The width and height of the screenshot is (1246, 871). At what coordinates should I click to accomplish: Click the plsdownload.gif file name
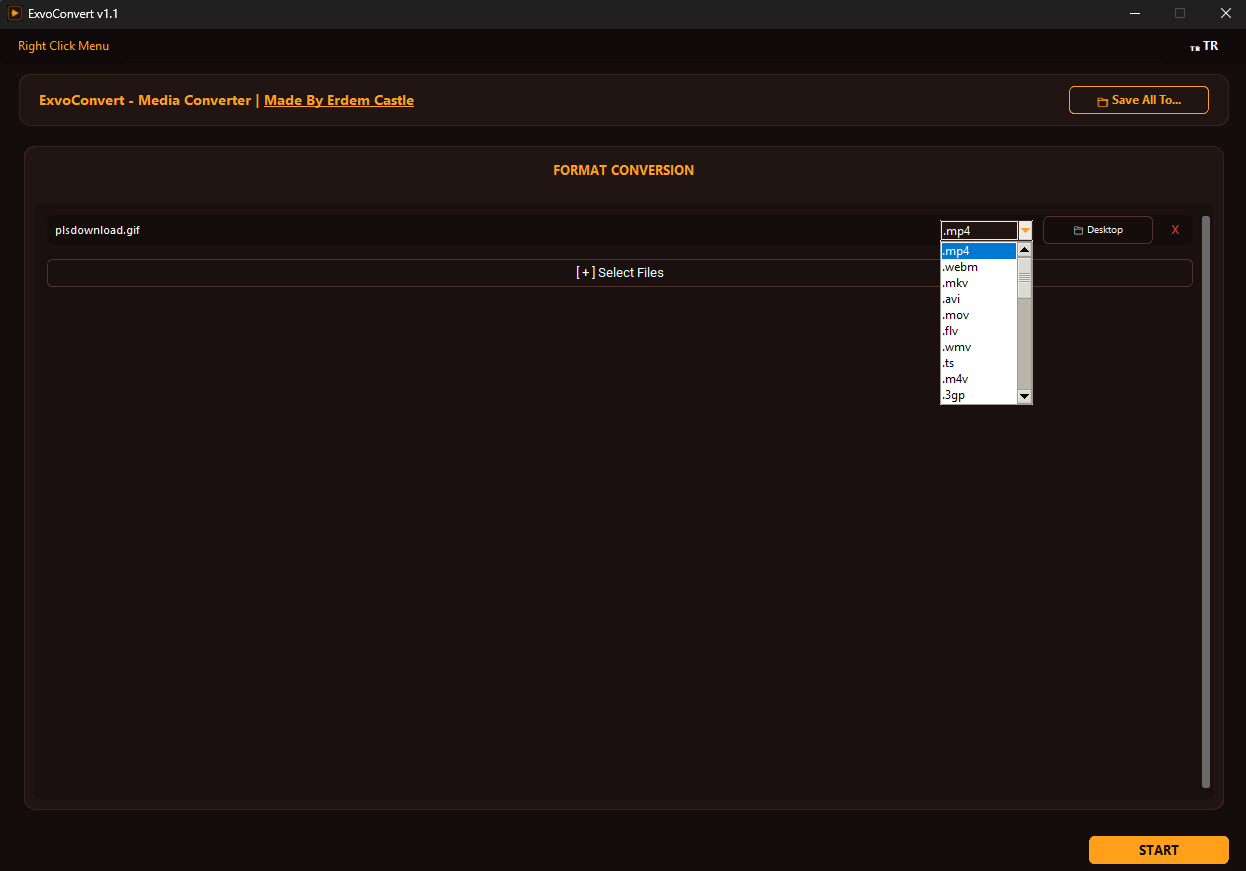[x=97, y=230]
